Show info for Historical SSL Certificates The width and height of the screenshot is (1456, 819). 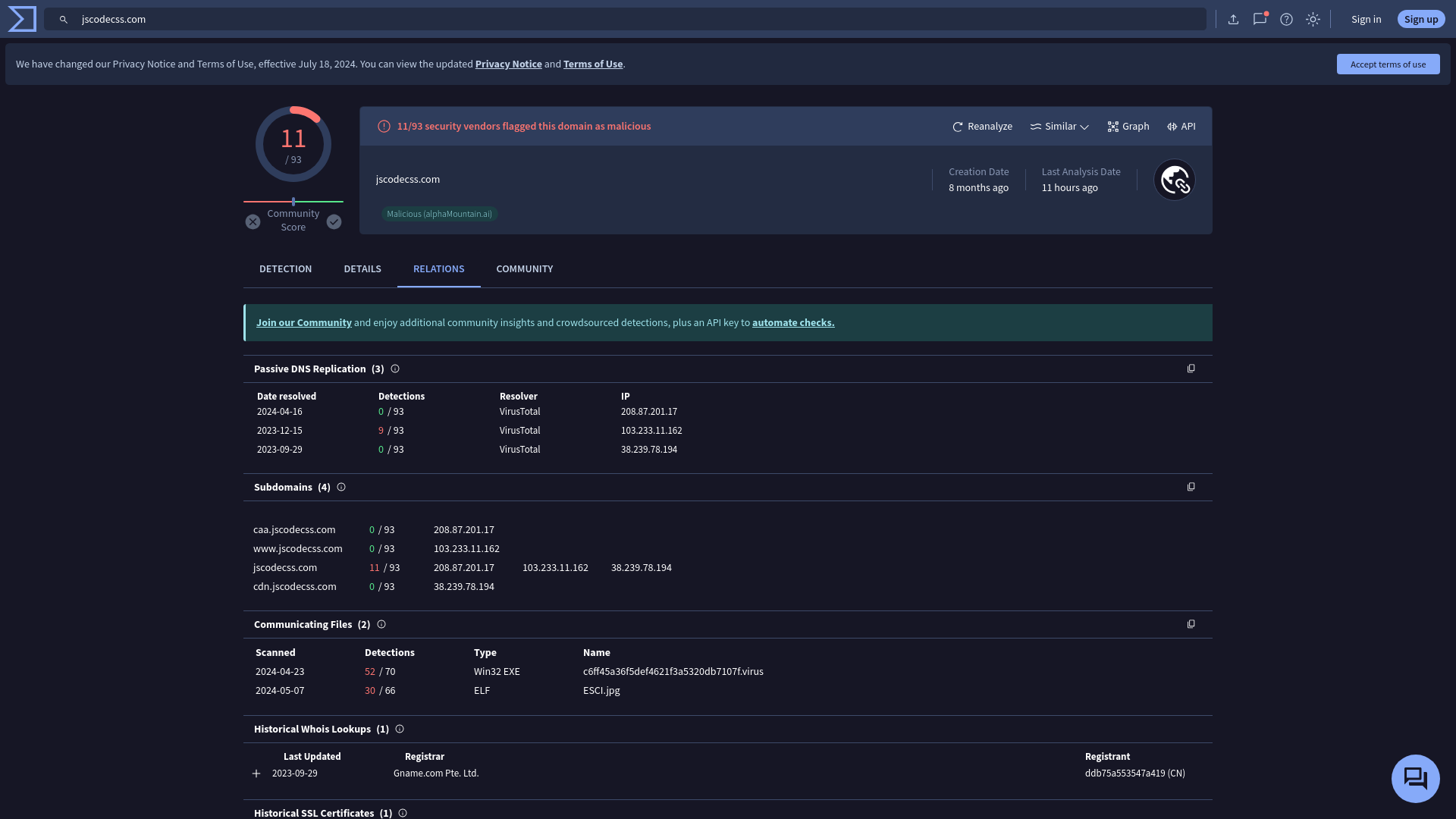coord(403,813)
